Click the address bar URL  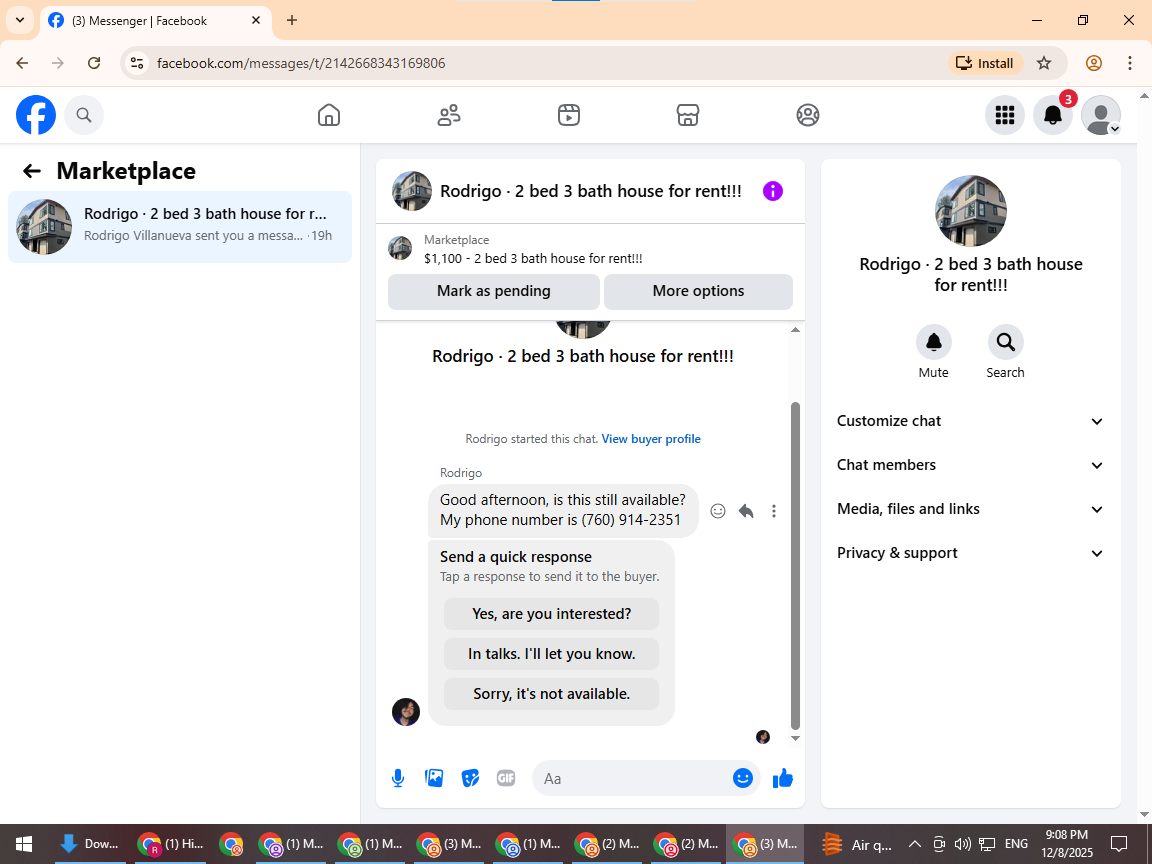[x=300, y=63]
